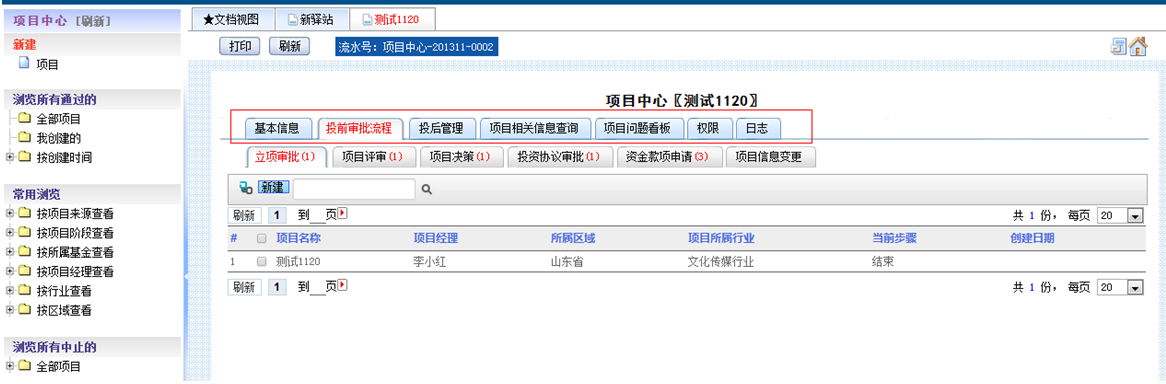Click the folder icon of 我创建的
Image resolution: width=1166 pixels, height=384 pixels.
(x=25, y=138)
